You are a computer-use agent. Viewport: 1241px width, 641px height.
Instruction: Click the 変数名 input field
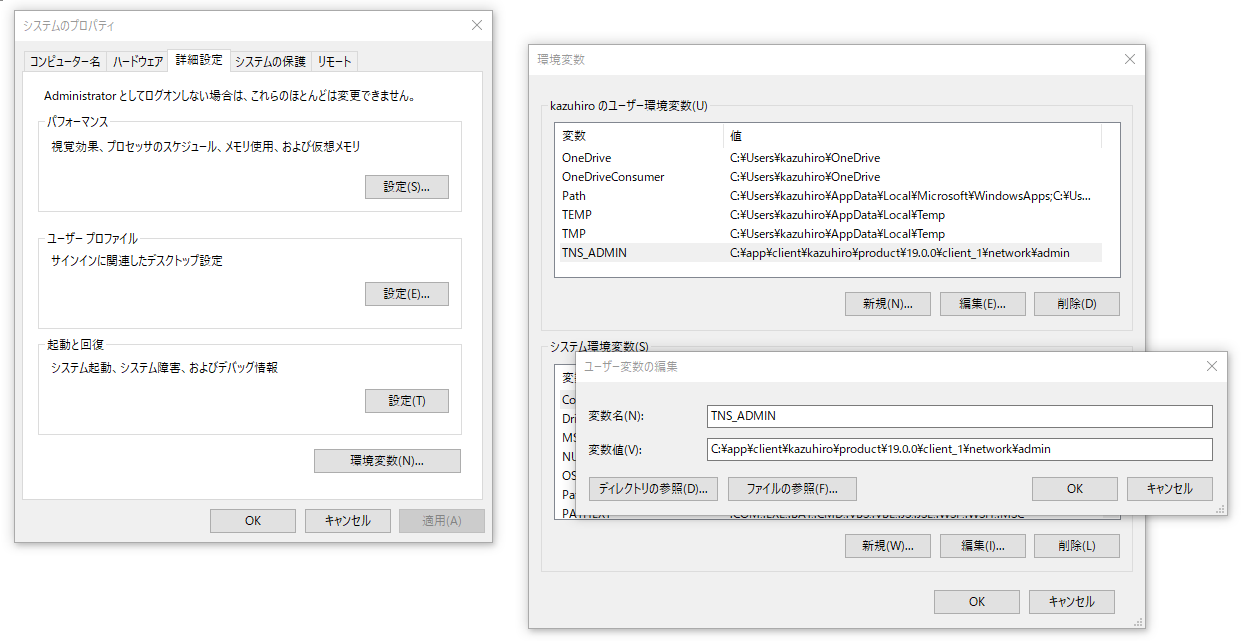(958, 416)
